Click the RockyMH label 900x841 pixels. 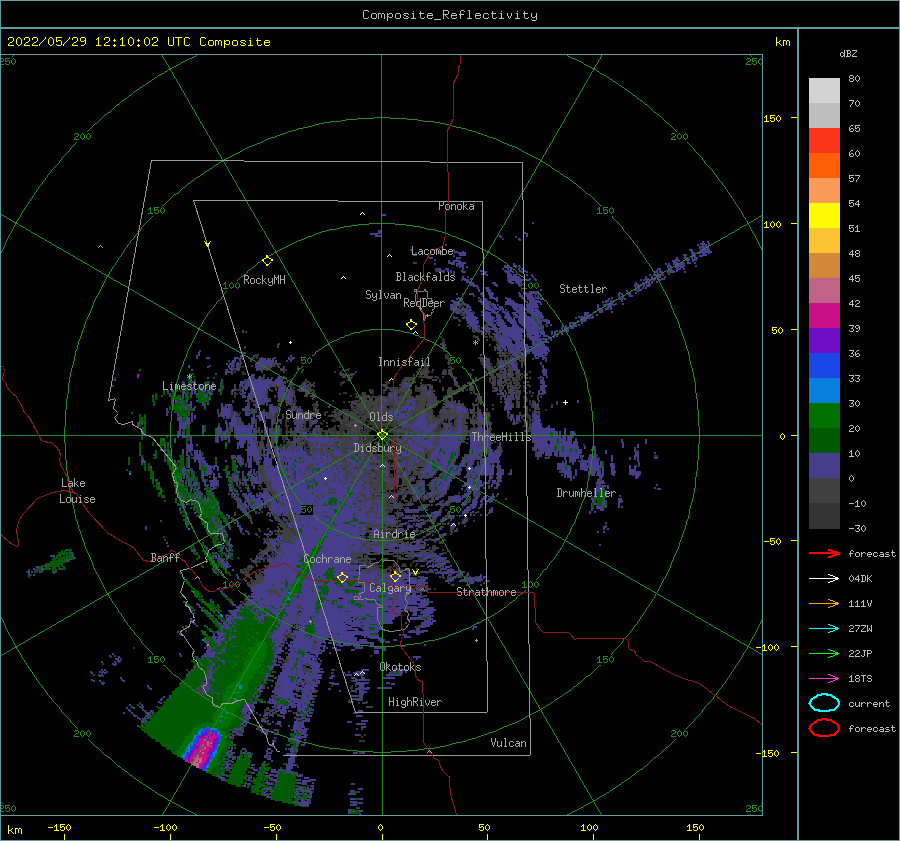pyautogui.click(x=264, y=280)
